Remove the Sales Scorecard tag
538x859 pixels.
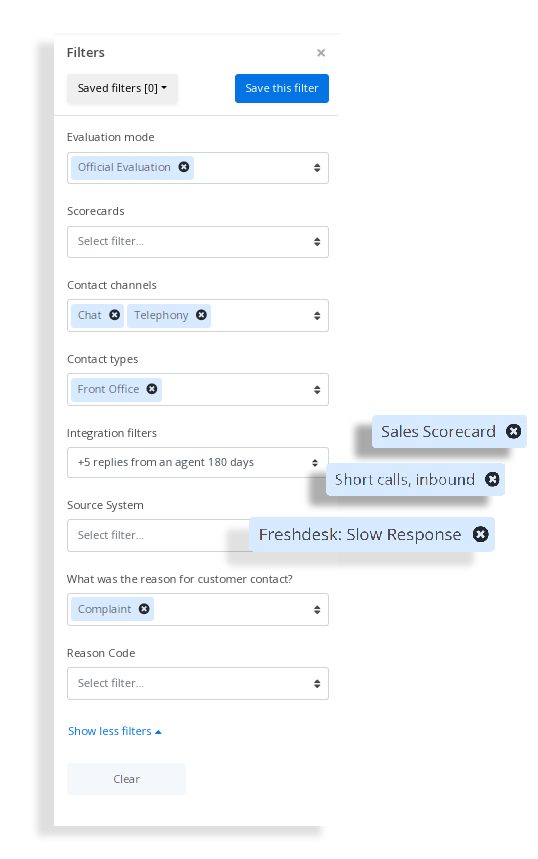(x=513, y=432)
